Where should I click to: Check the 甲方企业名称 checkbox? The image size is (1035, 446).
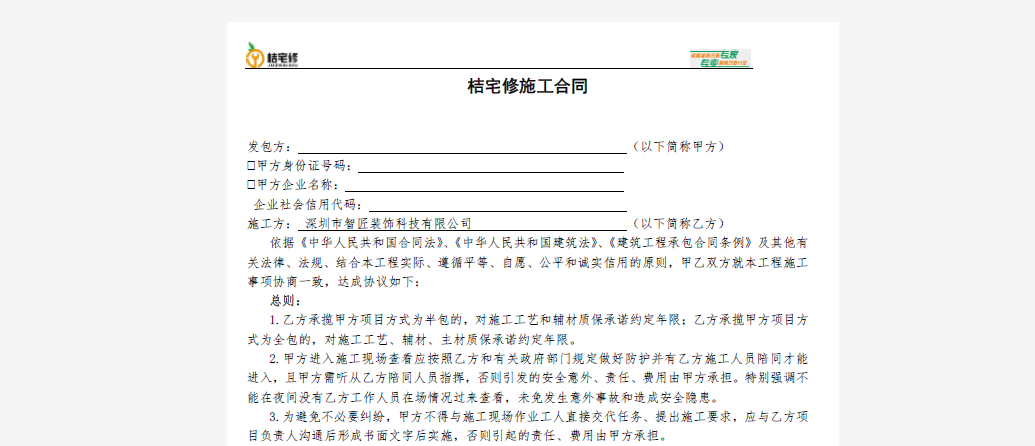pyautogui.click(x=251, y=185)
